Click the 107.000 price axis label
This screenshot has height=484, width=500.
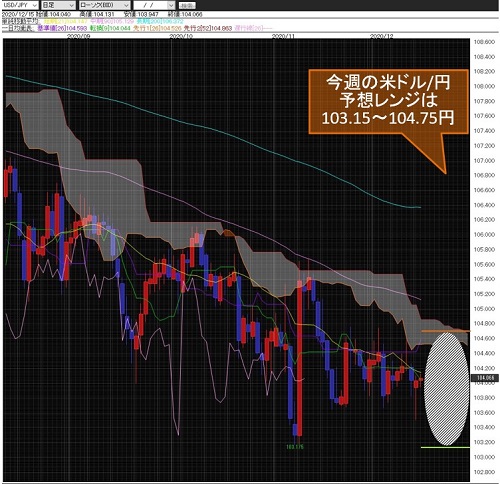pos(484,161)
